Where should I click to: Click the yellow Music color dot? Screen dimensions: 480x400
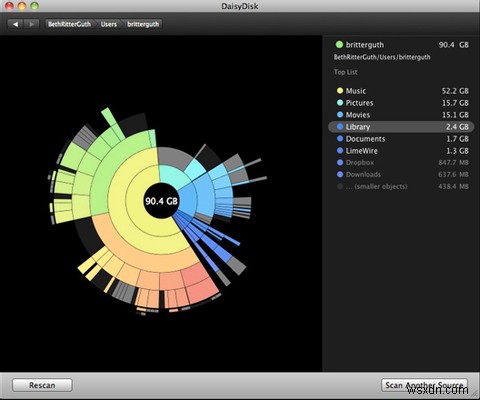coord(340,91)
